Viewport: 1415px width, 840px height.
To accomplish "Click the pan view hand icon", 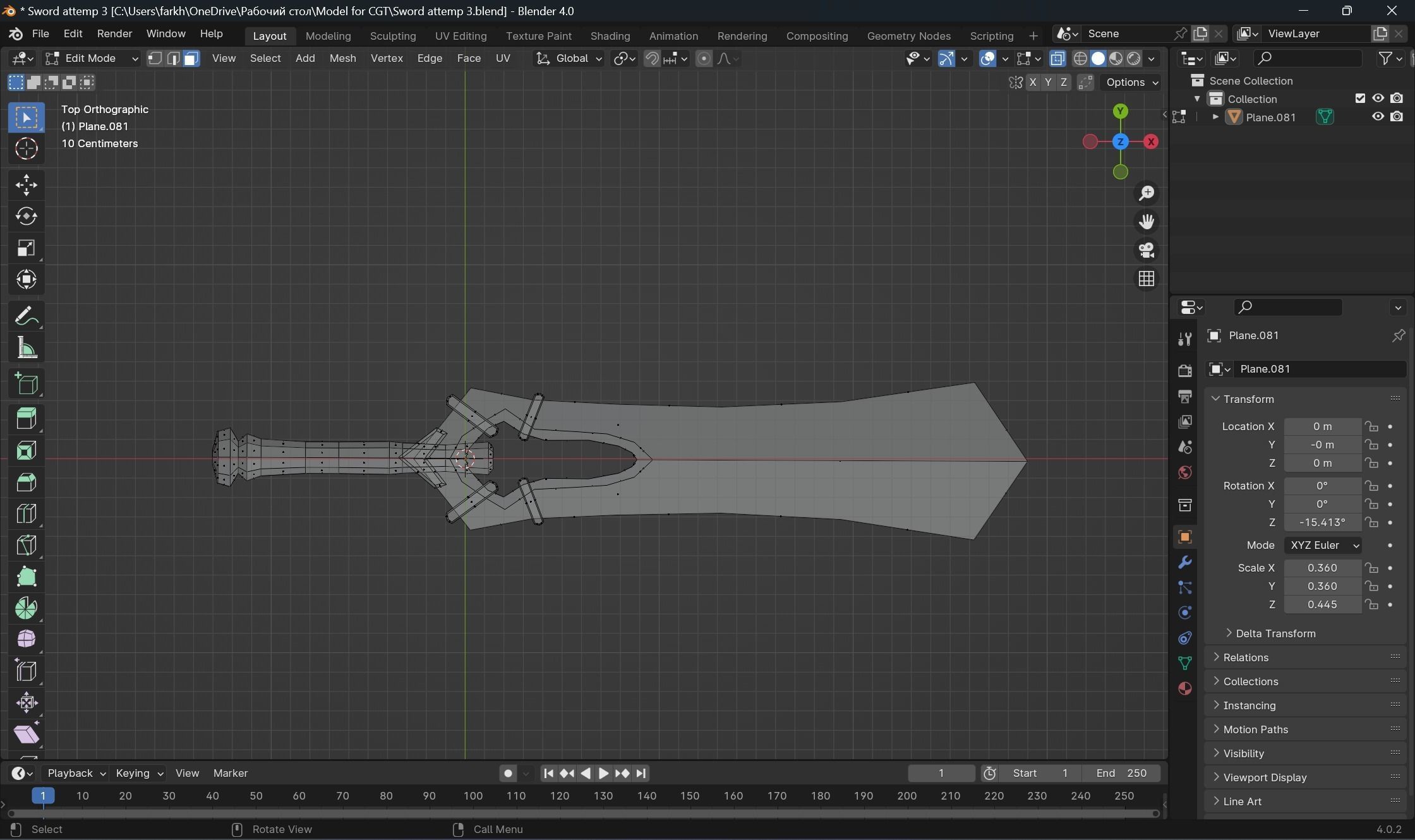I will pos(1146,221).
